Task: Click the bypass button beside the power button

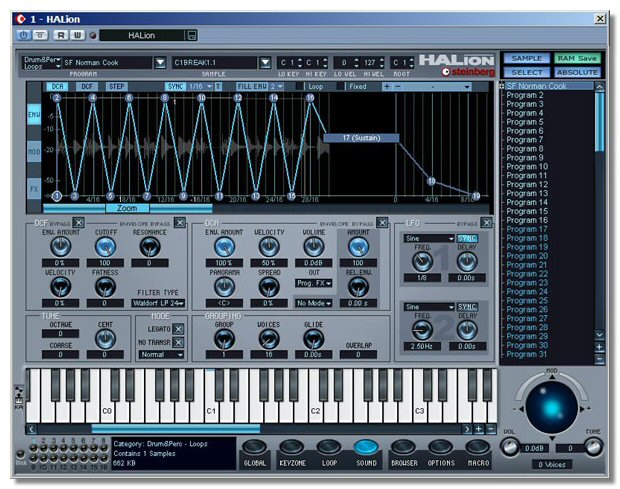Action: click(40, 35)
